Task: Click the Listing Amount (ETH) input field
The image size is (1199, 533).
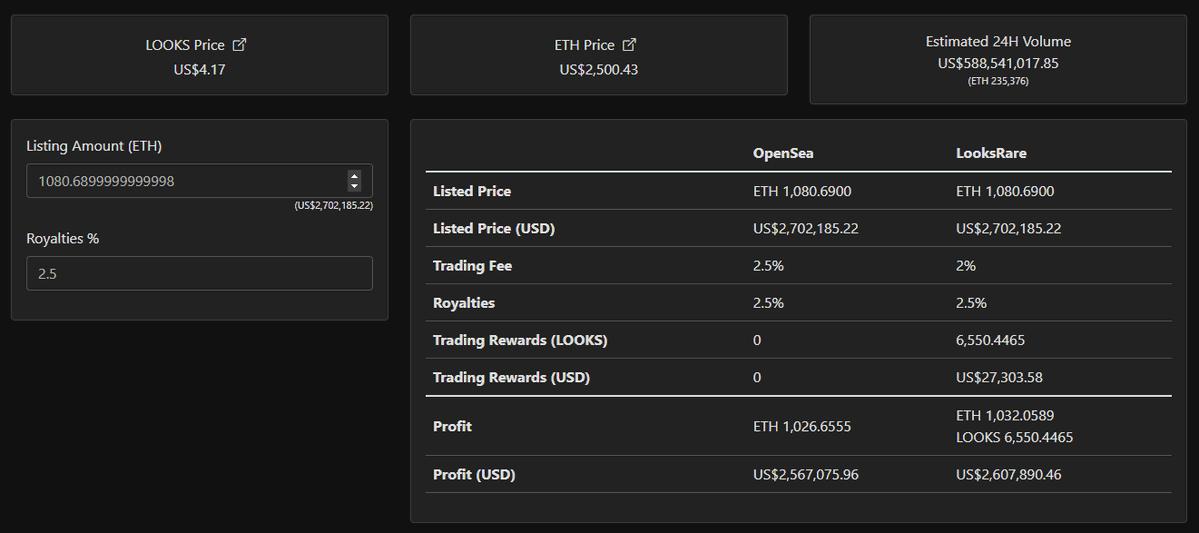Action: point(185,181)
